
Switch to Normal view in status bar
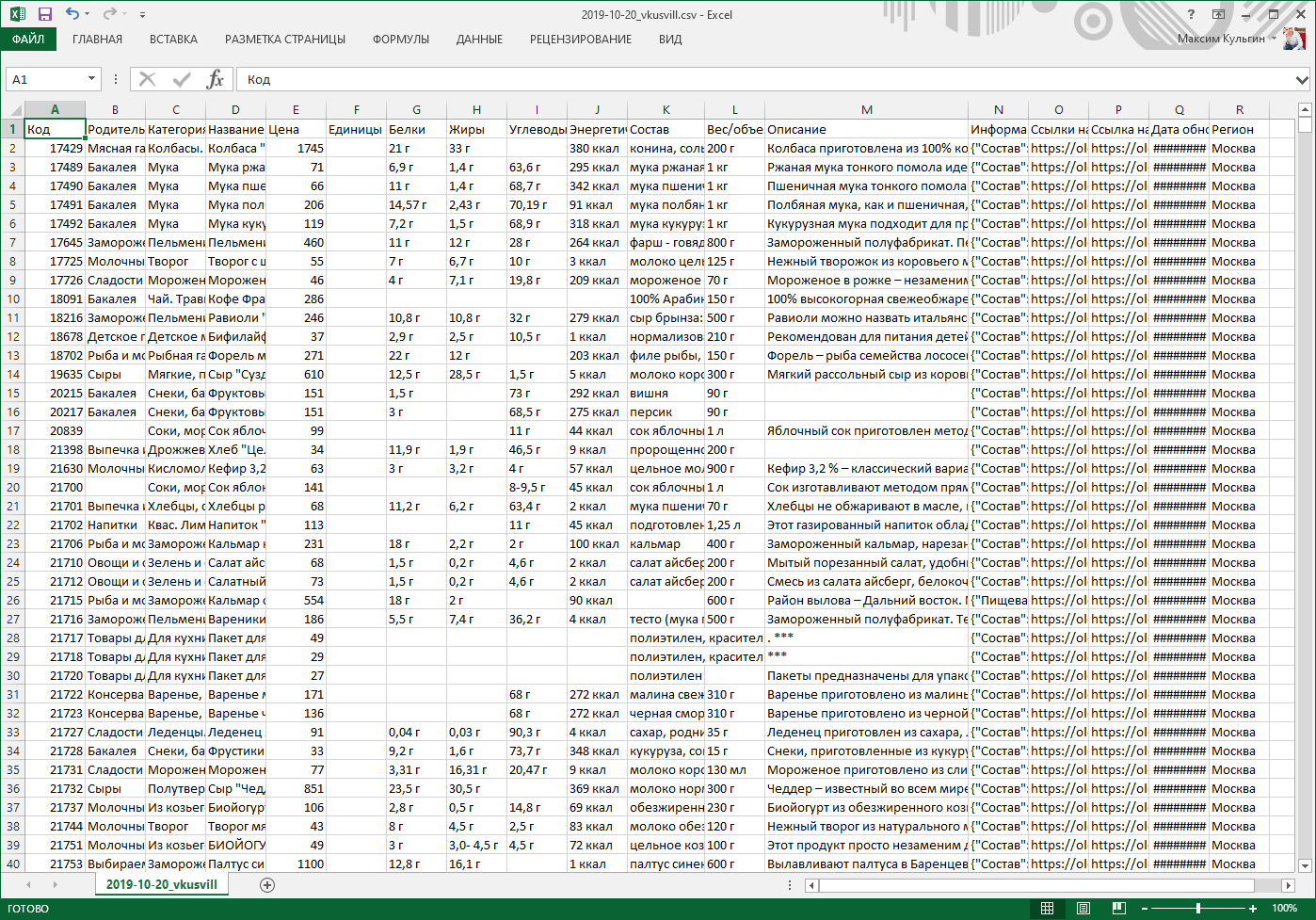[1047, 908]
